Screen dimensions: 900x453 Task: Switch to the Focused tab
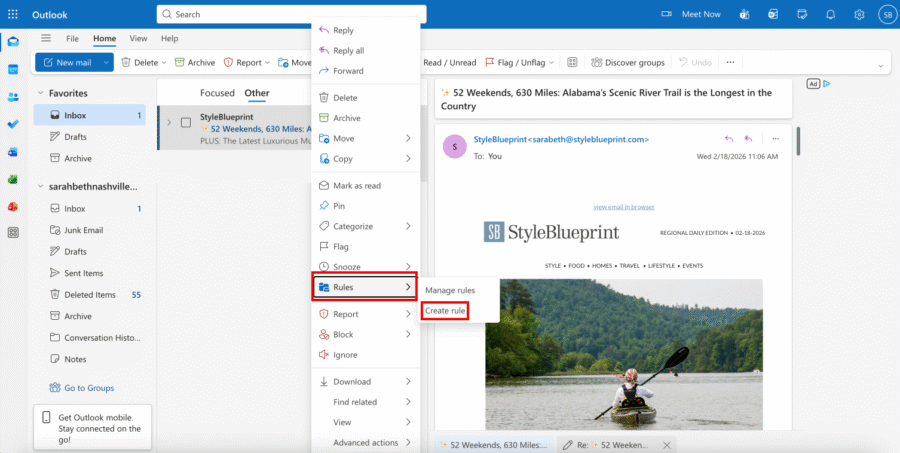coord(217,93)
